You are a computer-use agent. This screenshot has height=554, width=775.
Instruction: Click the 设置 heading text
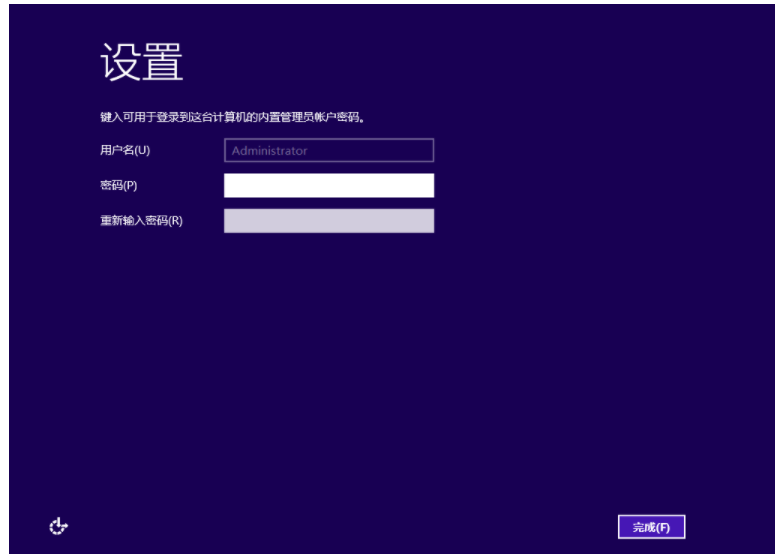point(142,62)
